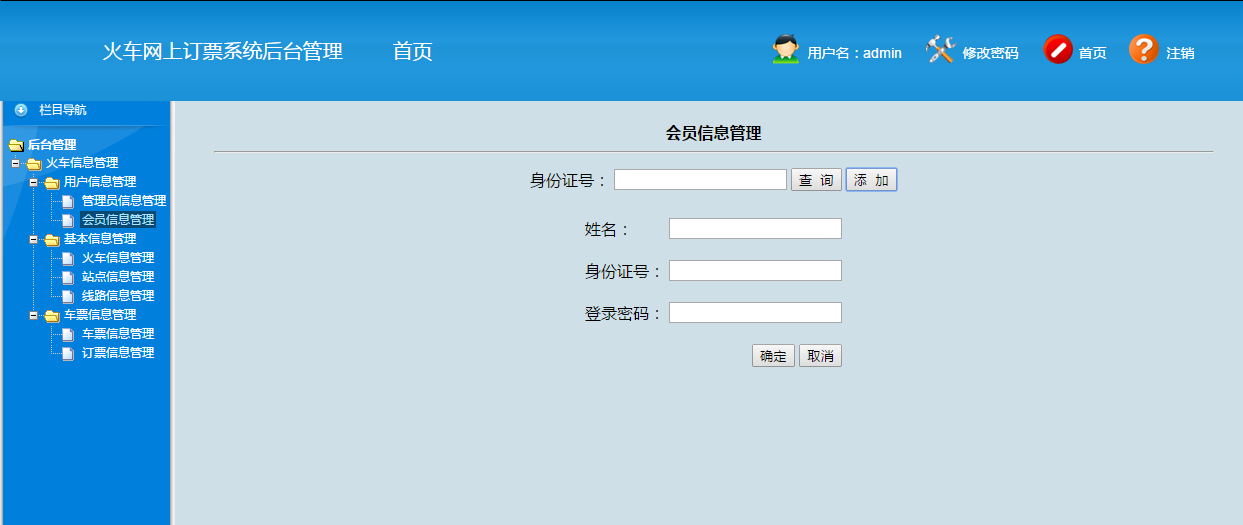Focus the 姓名 name input field
Viewport: 1243px width, 525px height.
click(755, 229)
